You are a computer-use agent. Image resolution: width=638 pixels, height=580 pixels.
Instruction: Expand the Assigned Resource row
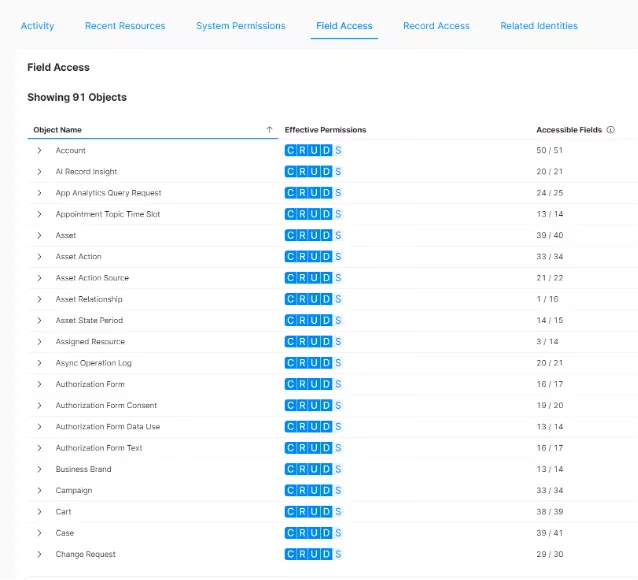tap(39, 342)
